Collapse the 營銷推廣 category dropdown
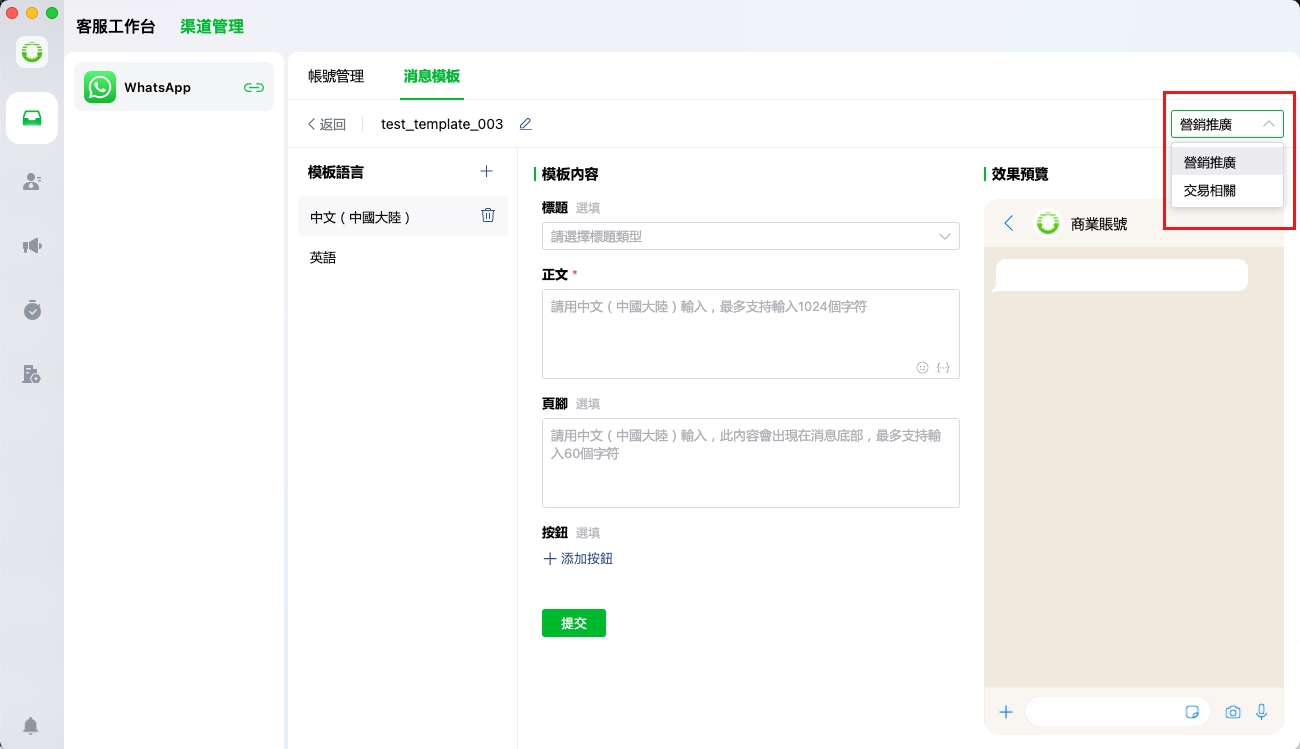 1227,125
